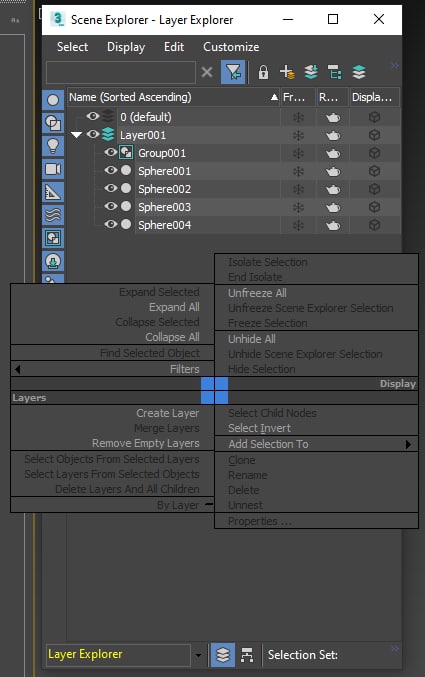Image resolution: width=425 pixels, height=677 pixels.
Task: Expand the Add Selection To submenu
Action: [408, 444]
